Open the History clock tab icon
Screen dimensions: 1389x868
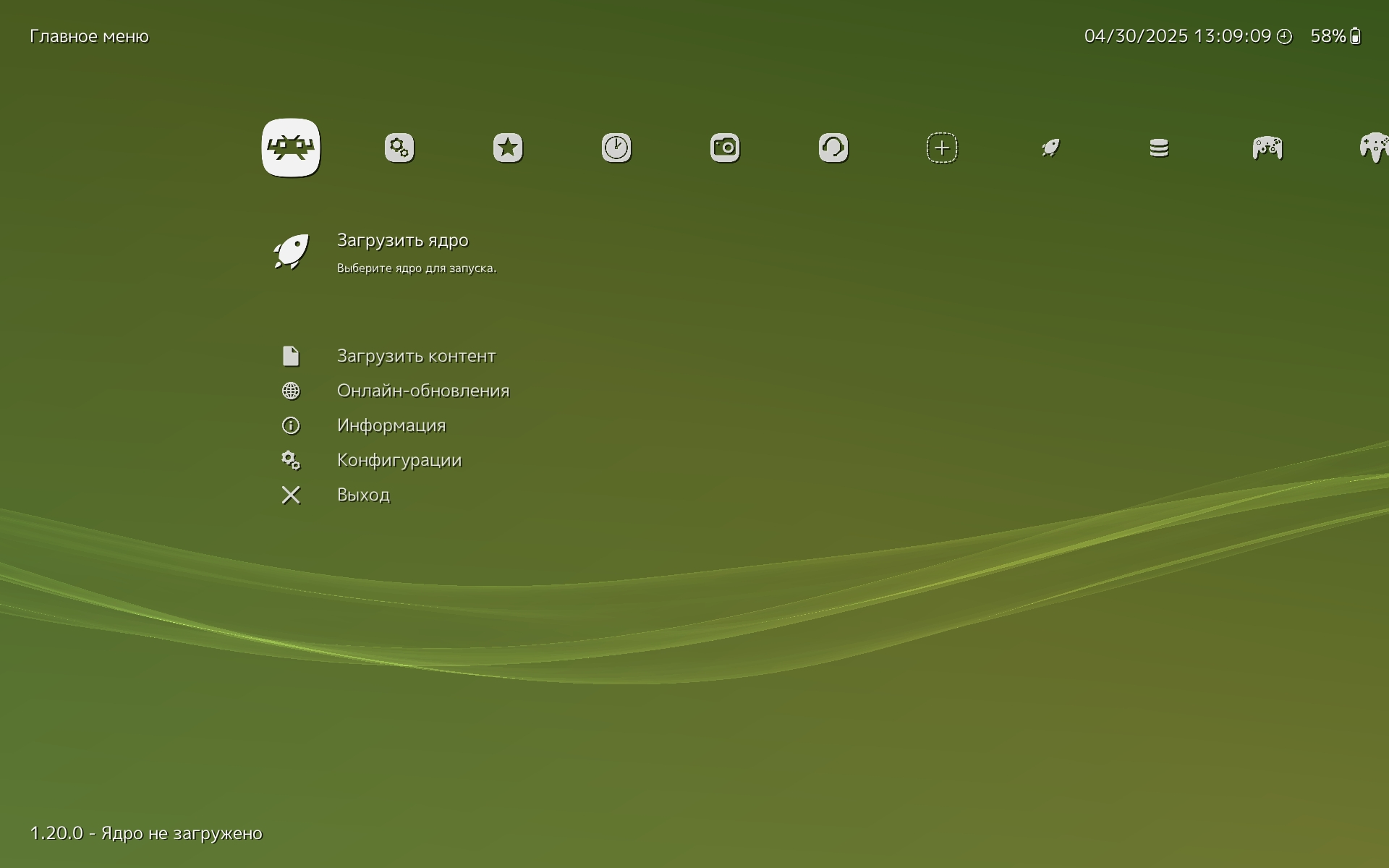coord(616,148)
